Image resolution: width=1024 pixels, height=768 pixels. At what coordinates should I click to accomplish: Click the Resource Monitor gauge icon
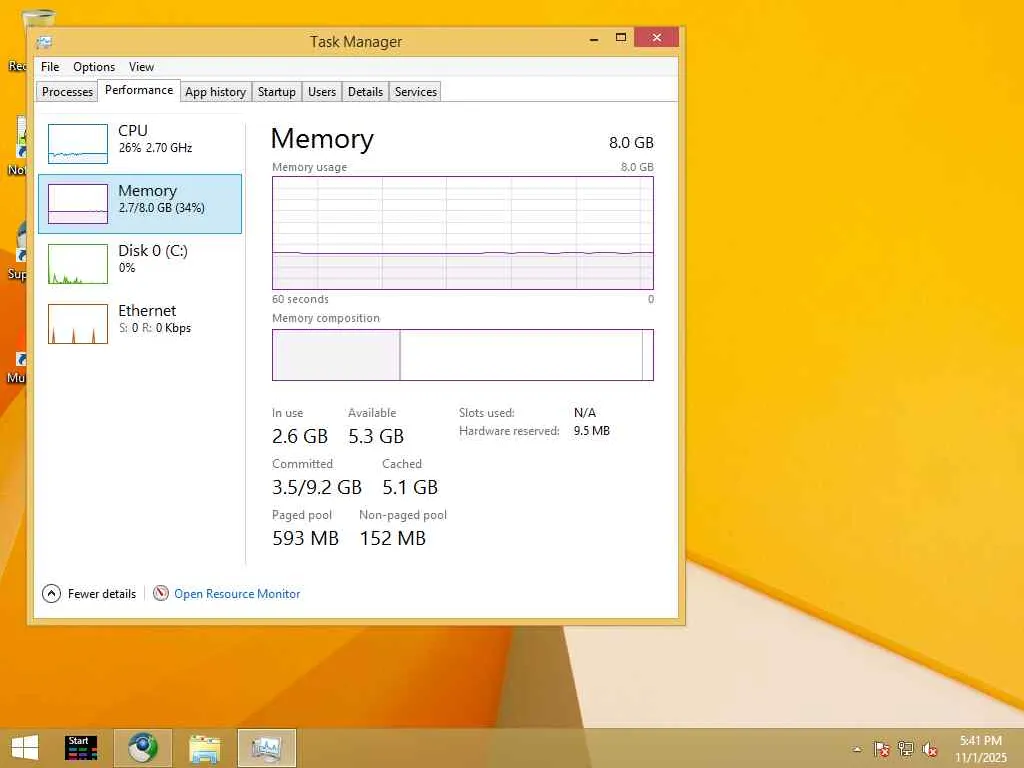click(161, 593)
